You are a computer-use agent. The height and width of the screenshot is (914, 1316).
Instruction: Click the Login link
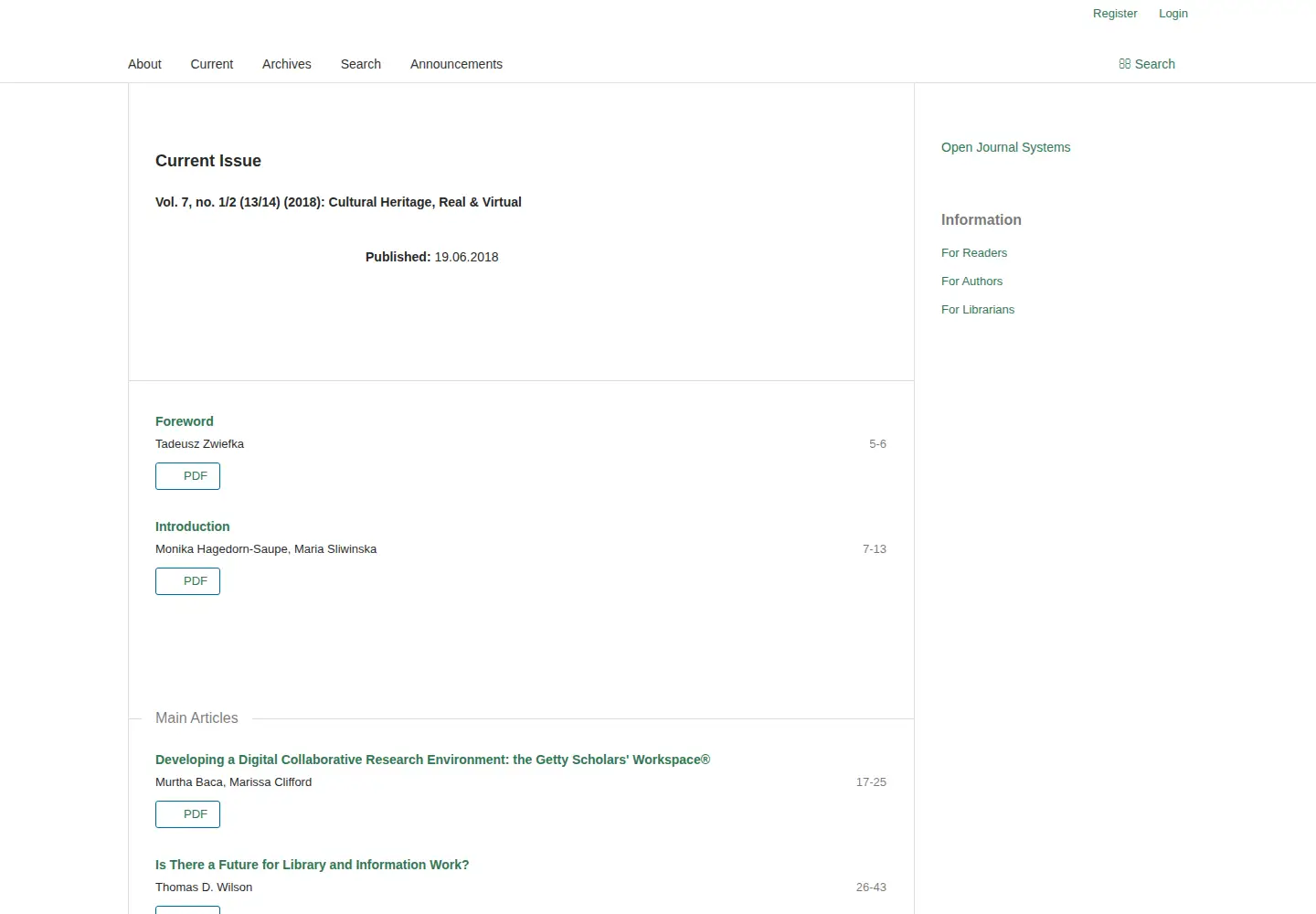pyautogui.click(x=1173, y=14)
